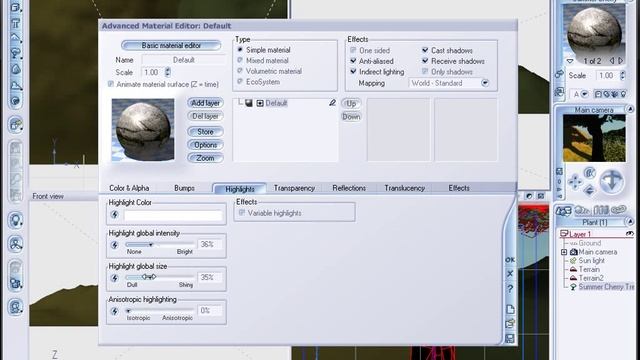This screenshot has width=640, height=360.
Task: Switch to Translucency tab
Action: [404, 188]
